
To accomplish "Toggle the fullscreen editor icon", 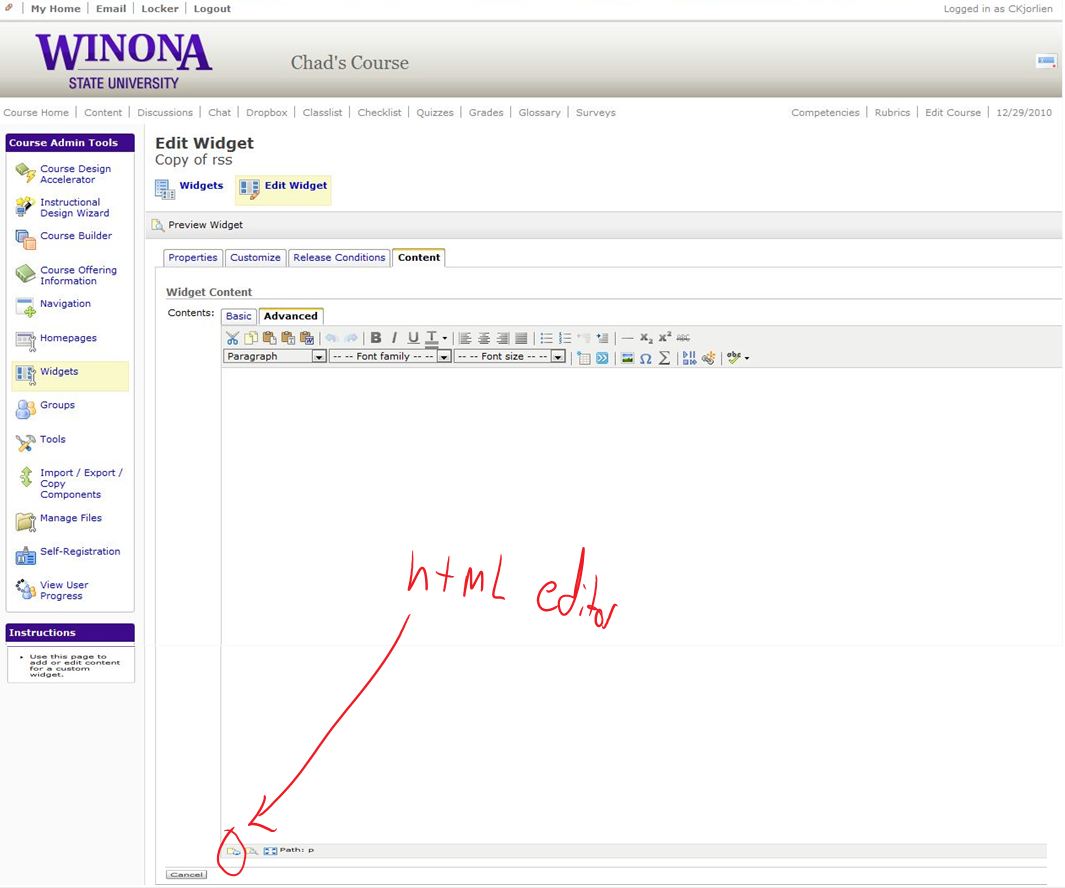I will [270, 851].
